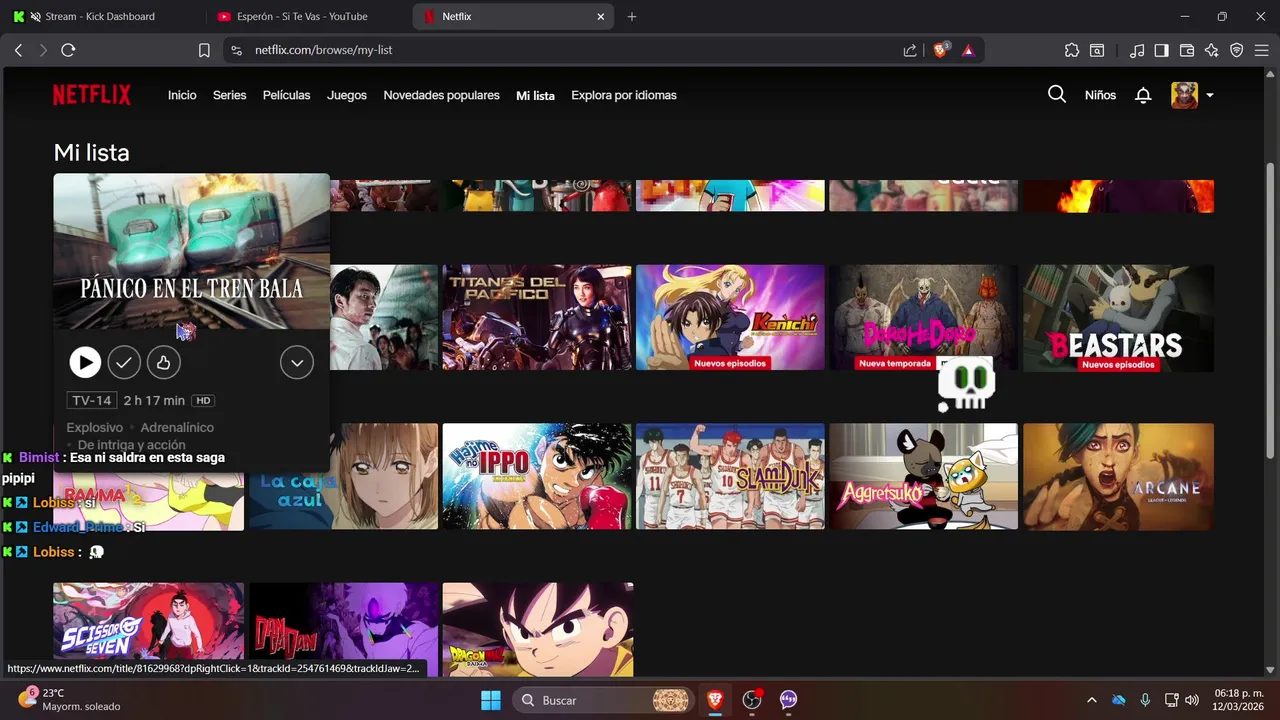Open the Dorohedoro title card
The width and height of the screenshot is (1280, 720).
coord(923,317)
